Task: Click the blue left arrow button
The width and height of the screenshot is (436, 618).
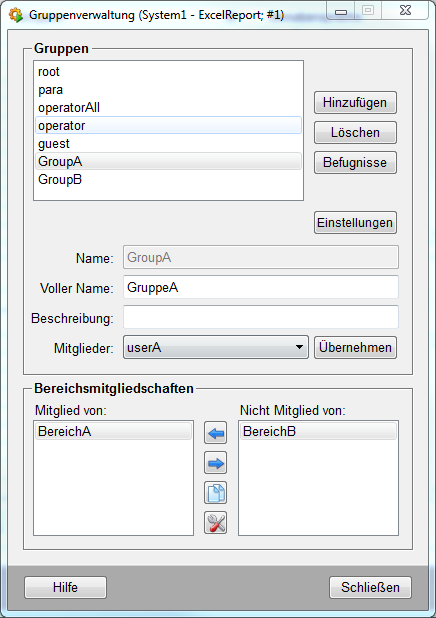Action: pos(215,433)
